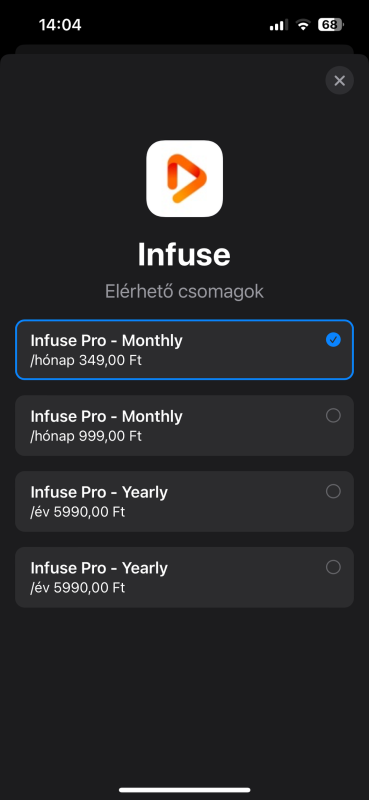Choose the highlighted Infuse Pro - Monthly title
The width and height of the screenshot is (369, 800).
106,340
